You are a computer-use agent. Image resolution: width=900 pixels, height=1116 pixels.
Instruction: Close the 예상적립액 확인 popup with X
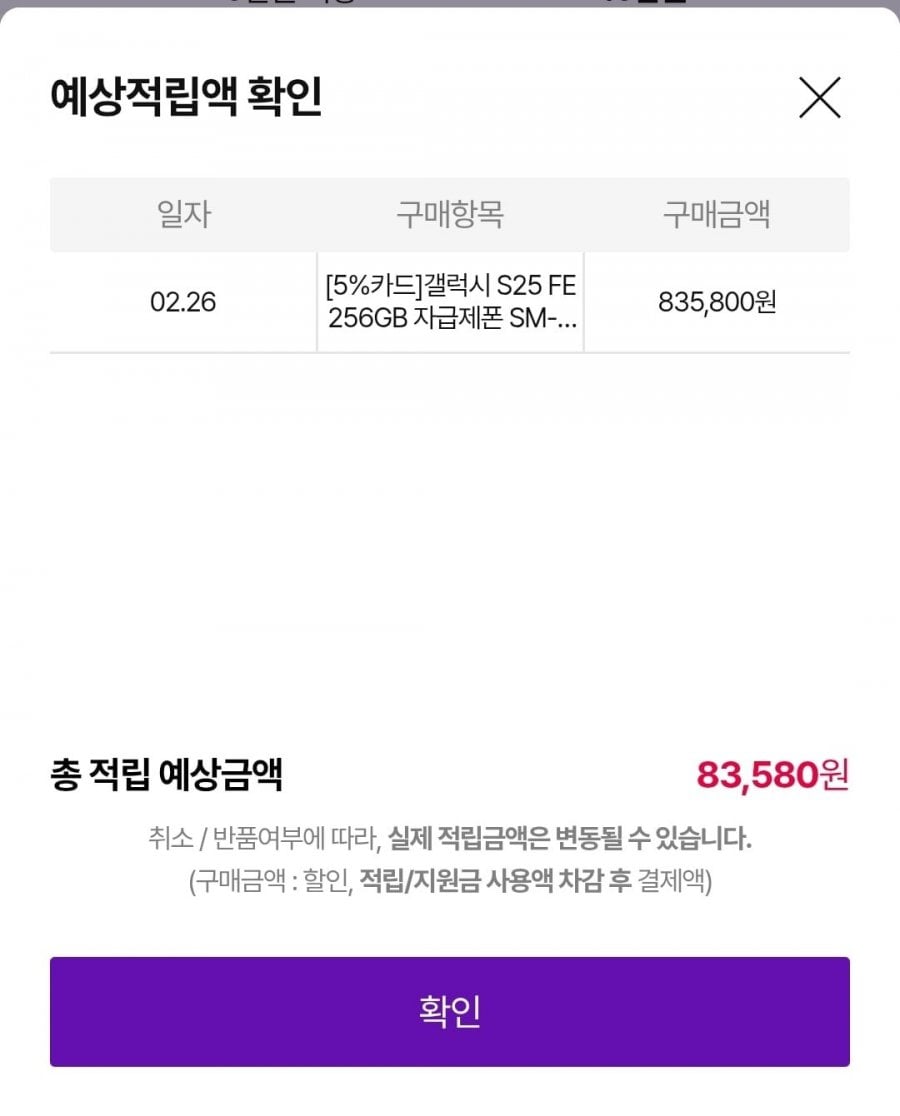pos(819,98)
